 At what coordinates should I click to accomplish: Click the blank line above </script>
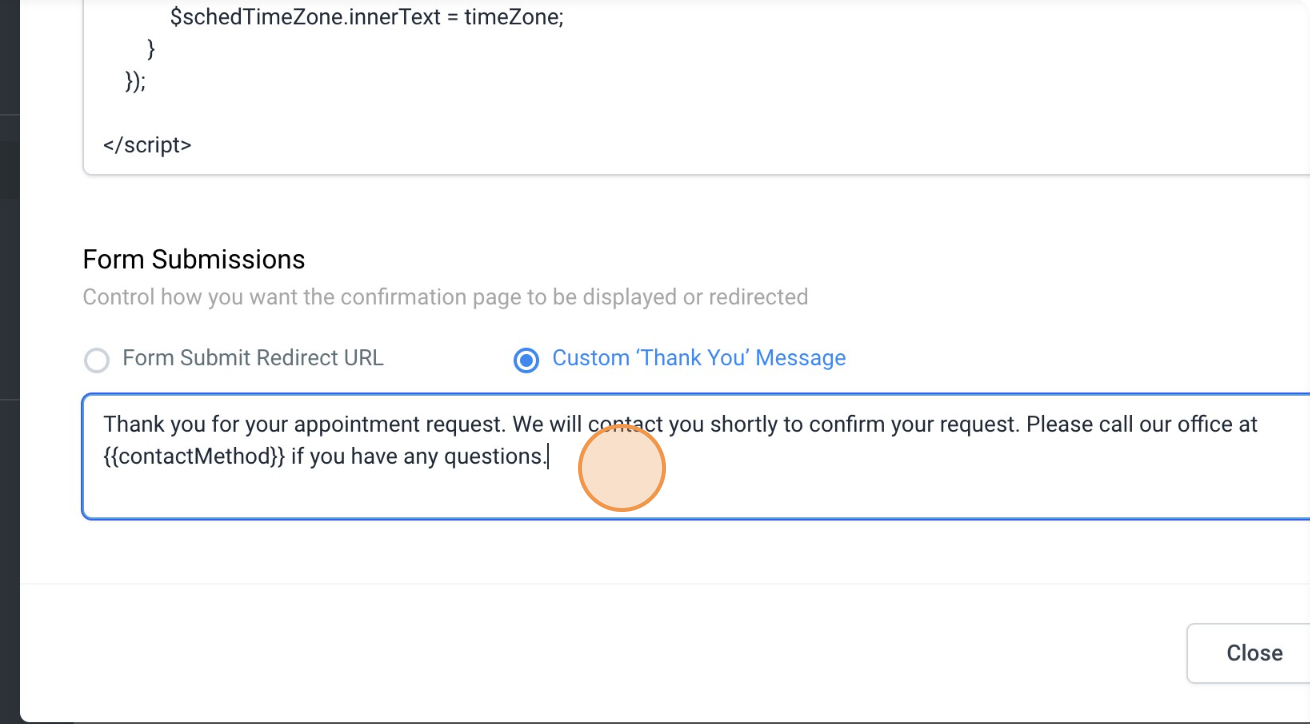click(x=400, y=113)
